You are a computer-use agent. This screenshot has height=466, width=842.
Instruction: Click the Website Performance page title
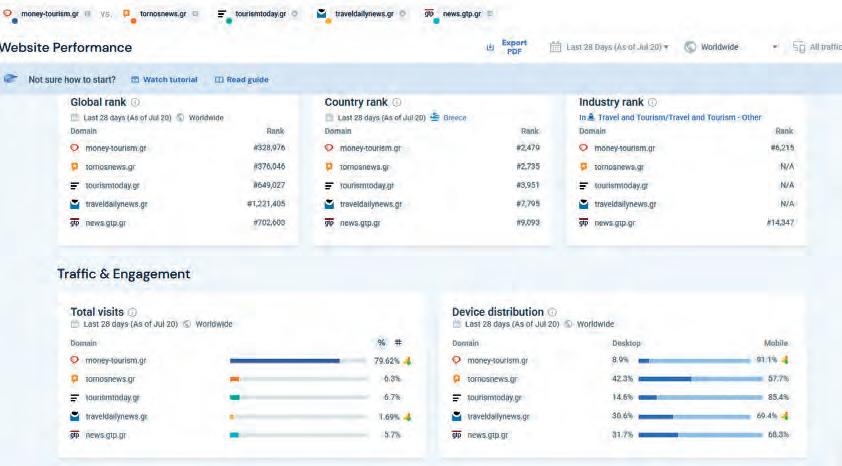pos(66,47)
